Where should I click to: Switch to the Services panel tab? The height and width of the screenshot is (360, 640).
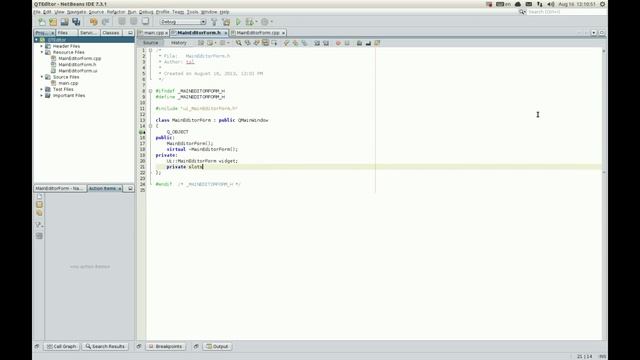88,33
